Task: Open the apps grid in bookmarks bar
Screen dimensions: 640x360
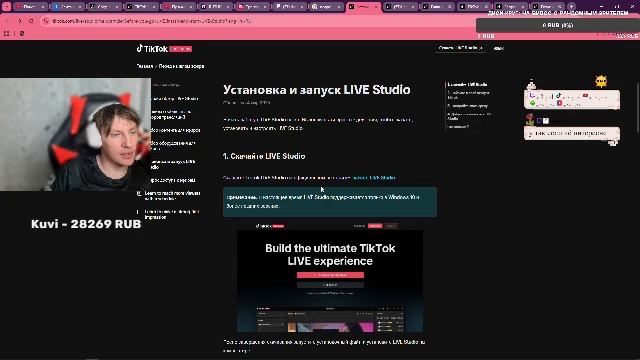Action: coord(7,33)
